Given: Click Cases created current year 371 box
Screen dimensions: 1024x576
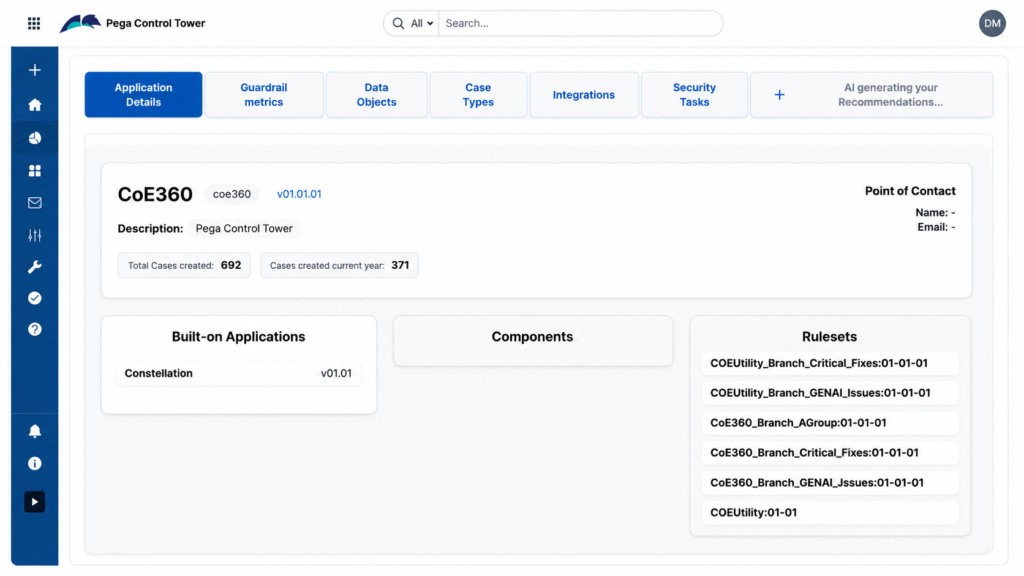Looking at the screenshot, I should click(x=340, y=265).
